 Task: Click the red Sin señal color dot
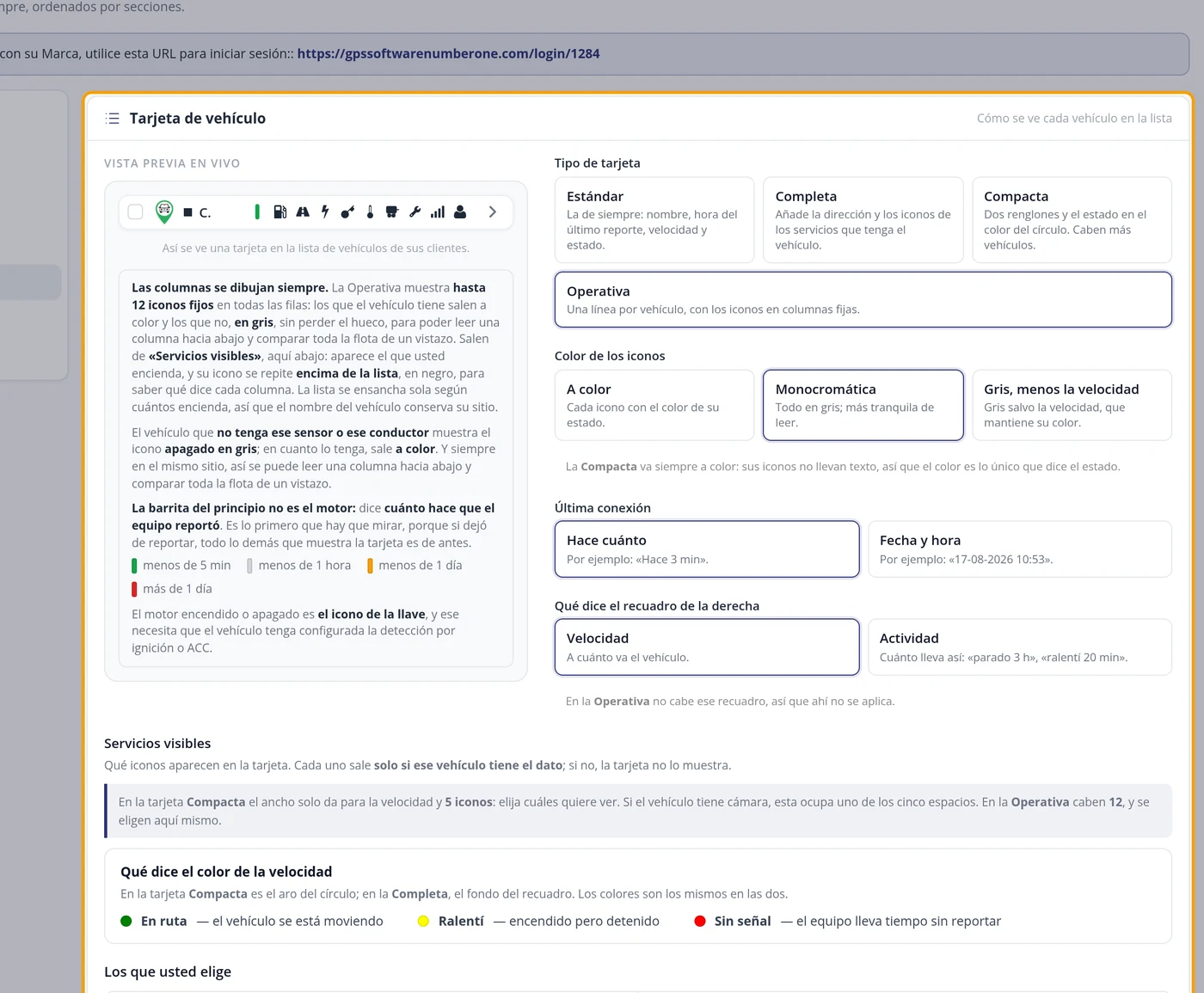tap(700, 921)
